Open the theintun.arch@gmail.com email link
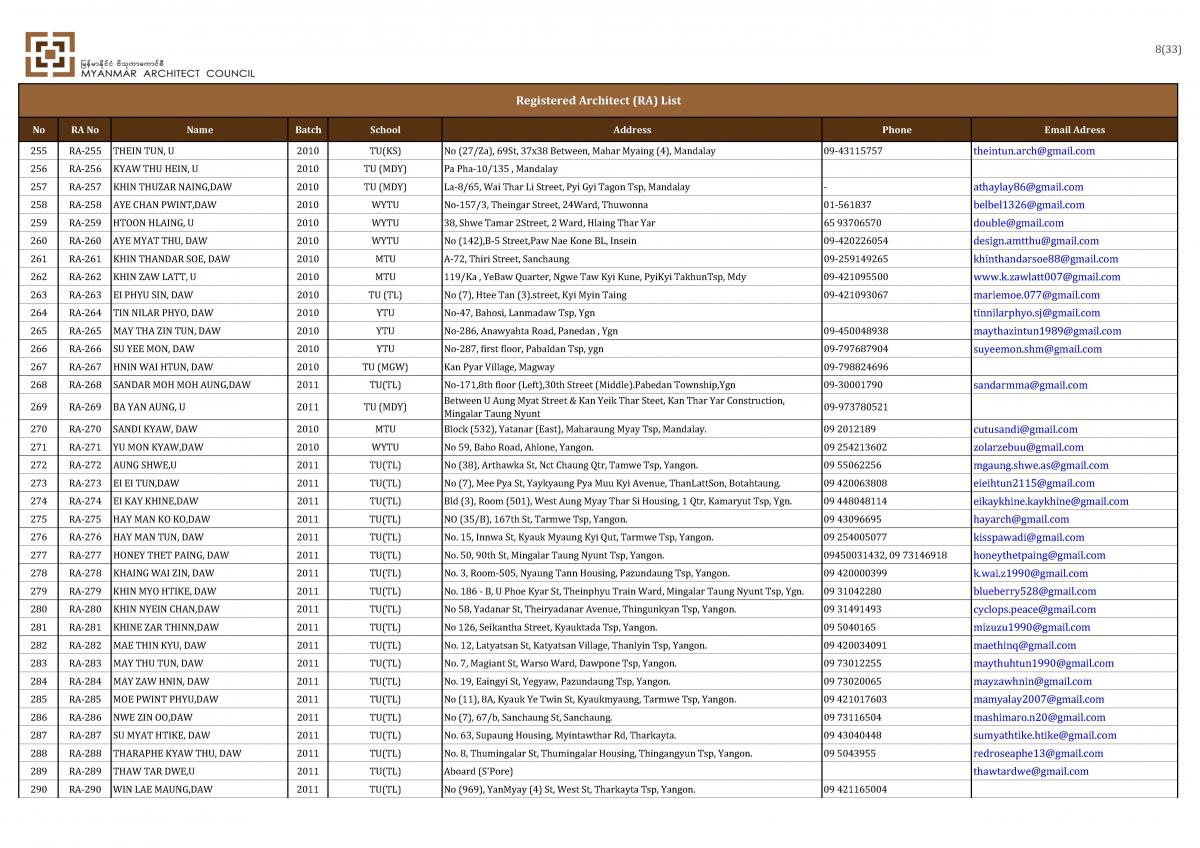This screenshot has height=848, width=1200. tap(1034, 151)
